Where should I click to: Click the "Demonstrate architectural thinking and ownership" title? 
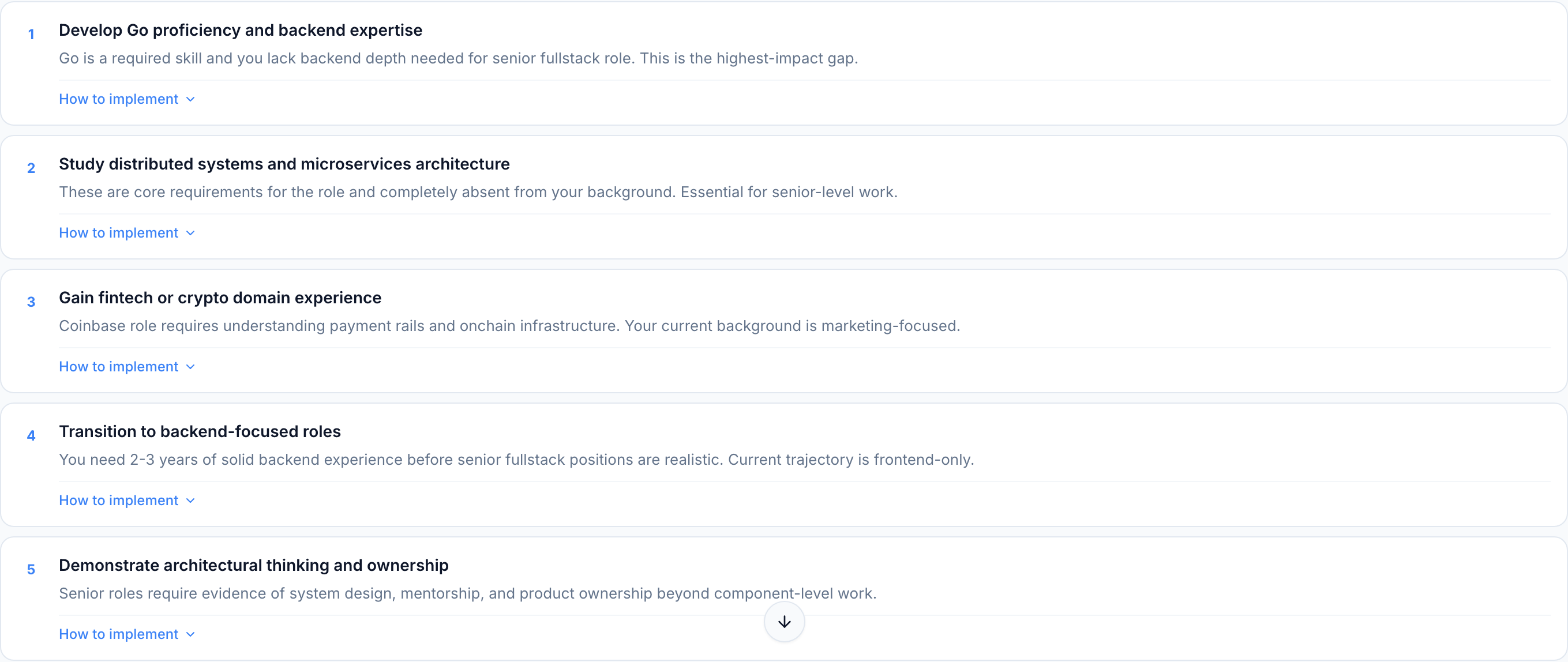[x=253, y=566]
